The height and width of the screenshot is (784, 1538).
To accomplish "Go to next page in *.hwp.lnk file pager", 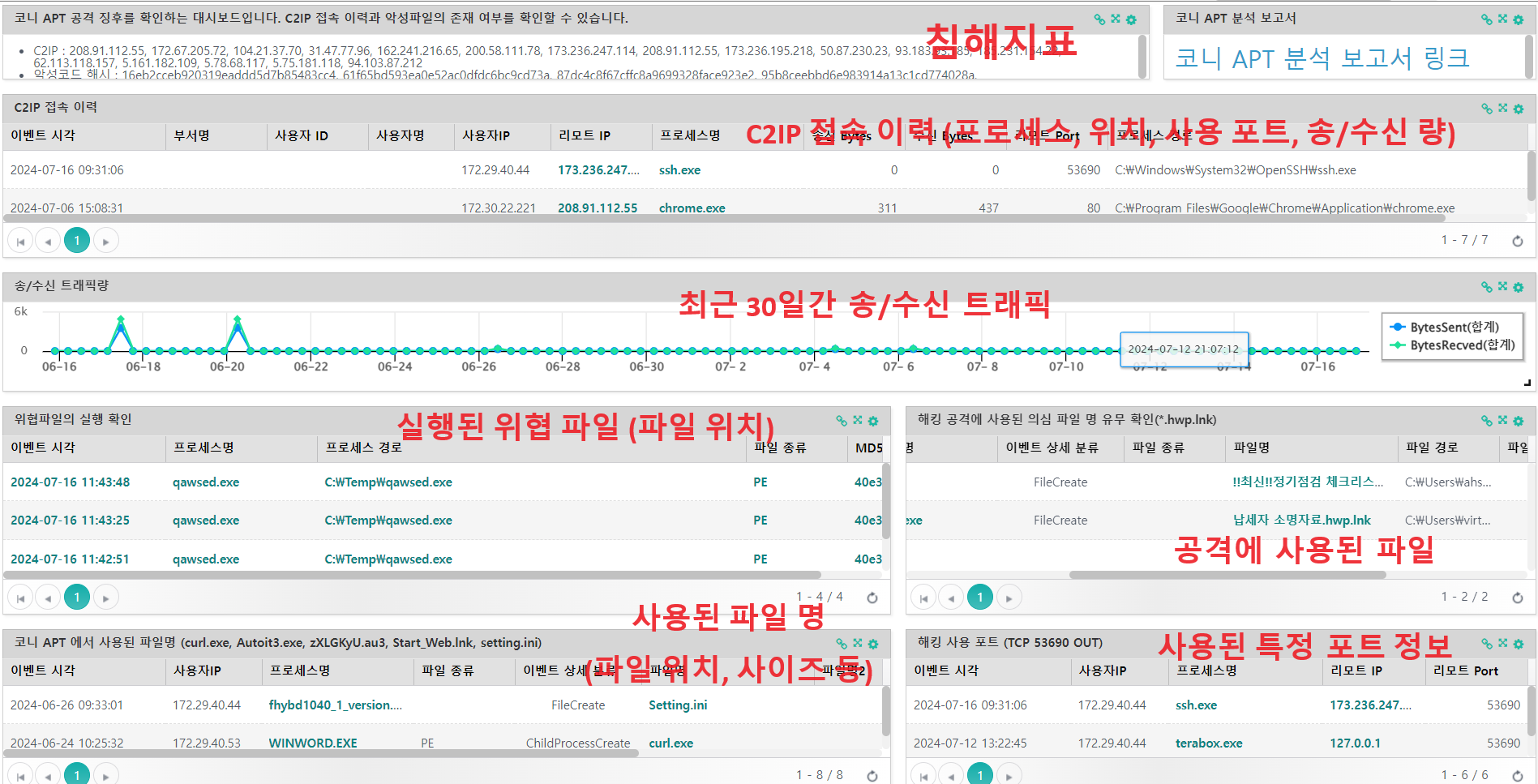I will [1009, 598].
